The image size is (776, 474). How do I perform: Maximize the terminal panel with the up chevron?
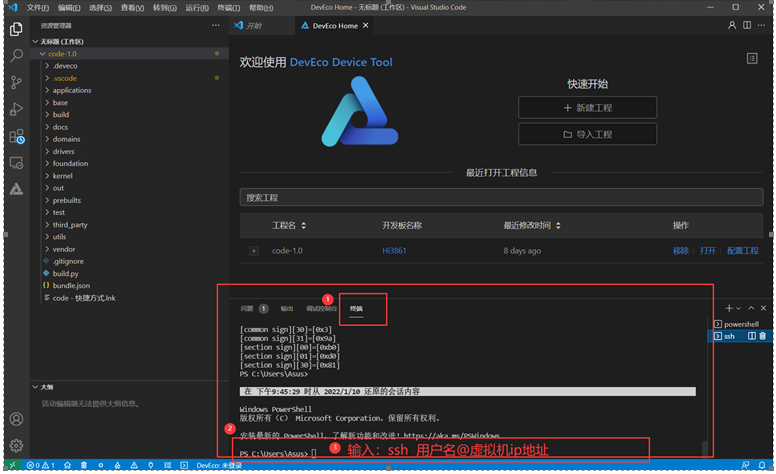[x=751, y=308]
